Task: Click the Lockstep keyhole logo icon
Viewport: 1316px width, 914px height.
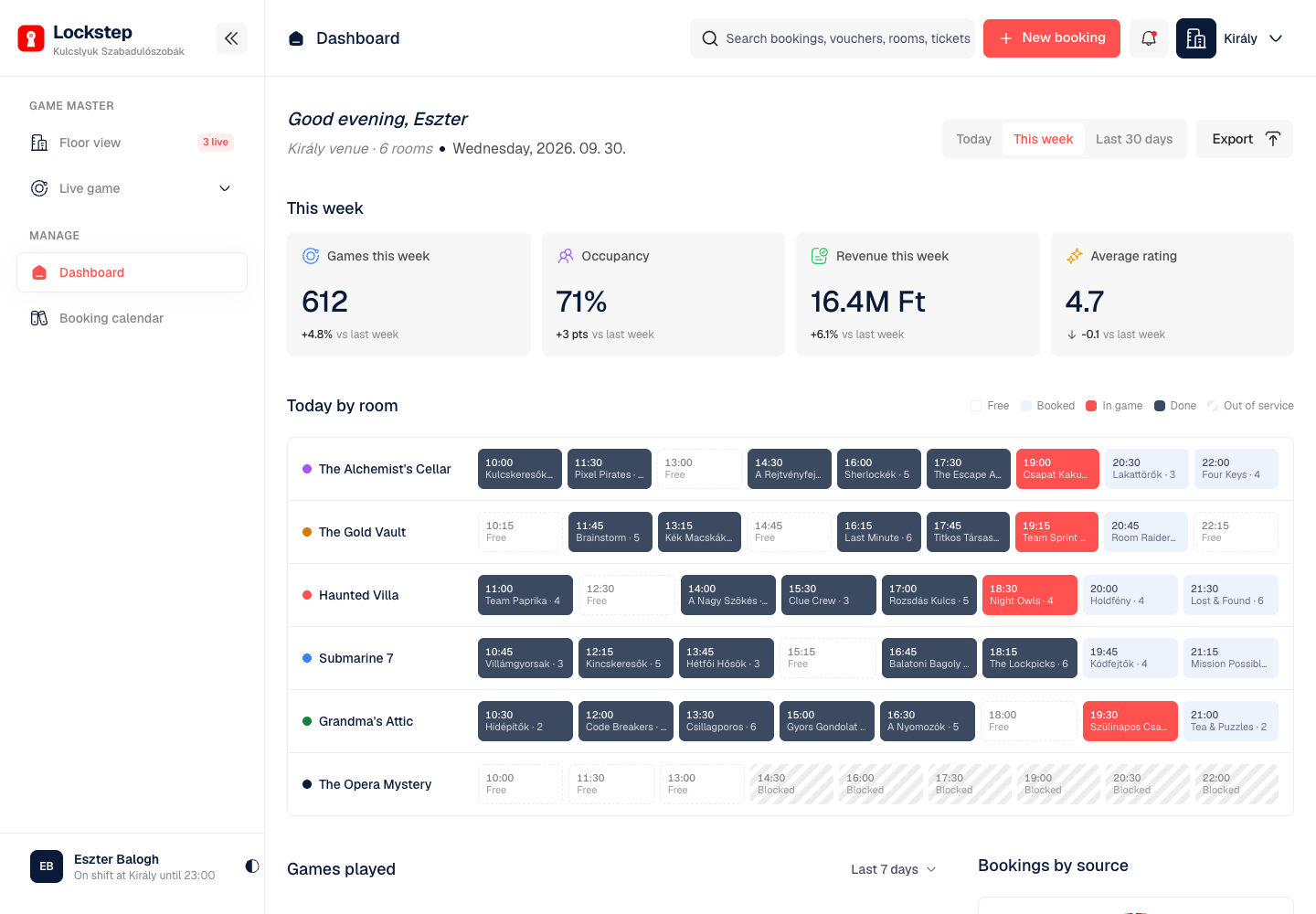Action: (31, 38)
